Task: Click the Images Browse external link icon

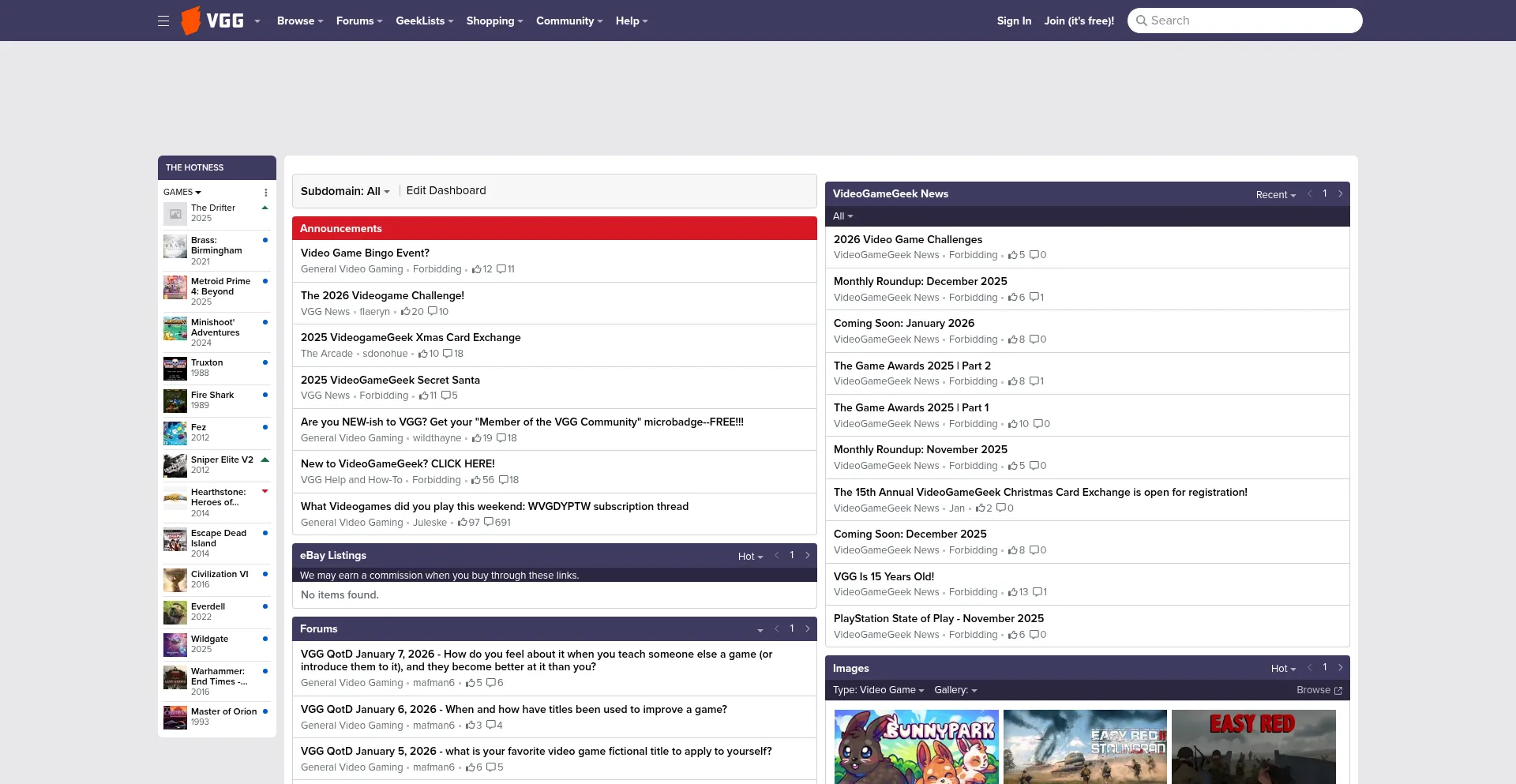Action: point(1338,691)
